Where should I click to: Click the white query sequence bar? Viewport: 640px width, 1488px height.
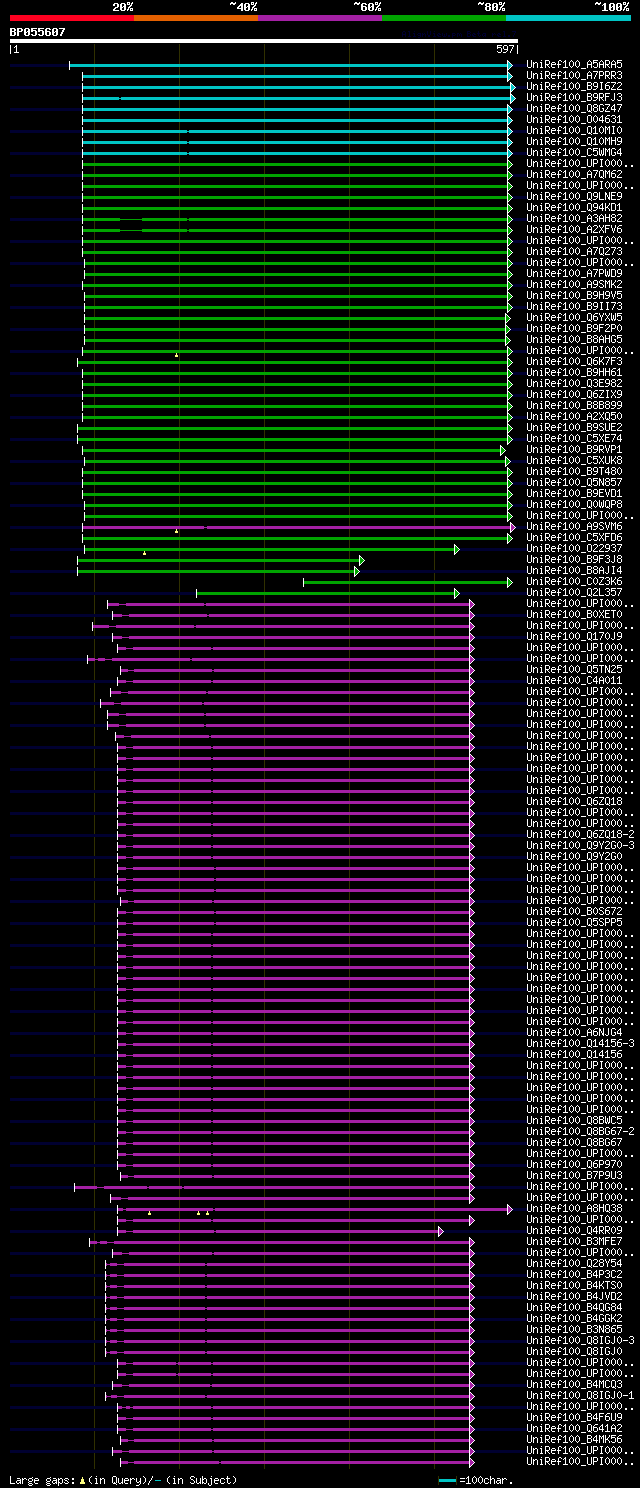(264, 41)
